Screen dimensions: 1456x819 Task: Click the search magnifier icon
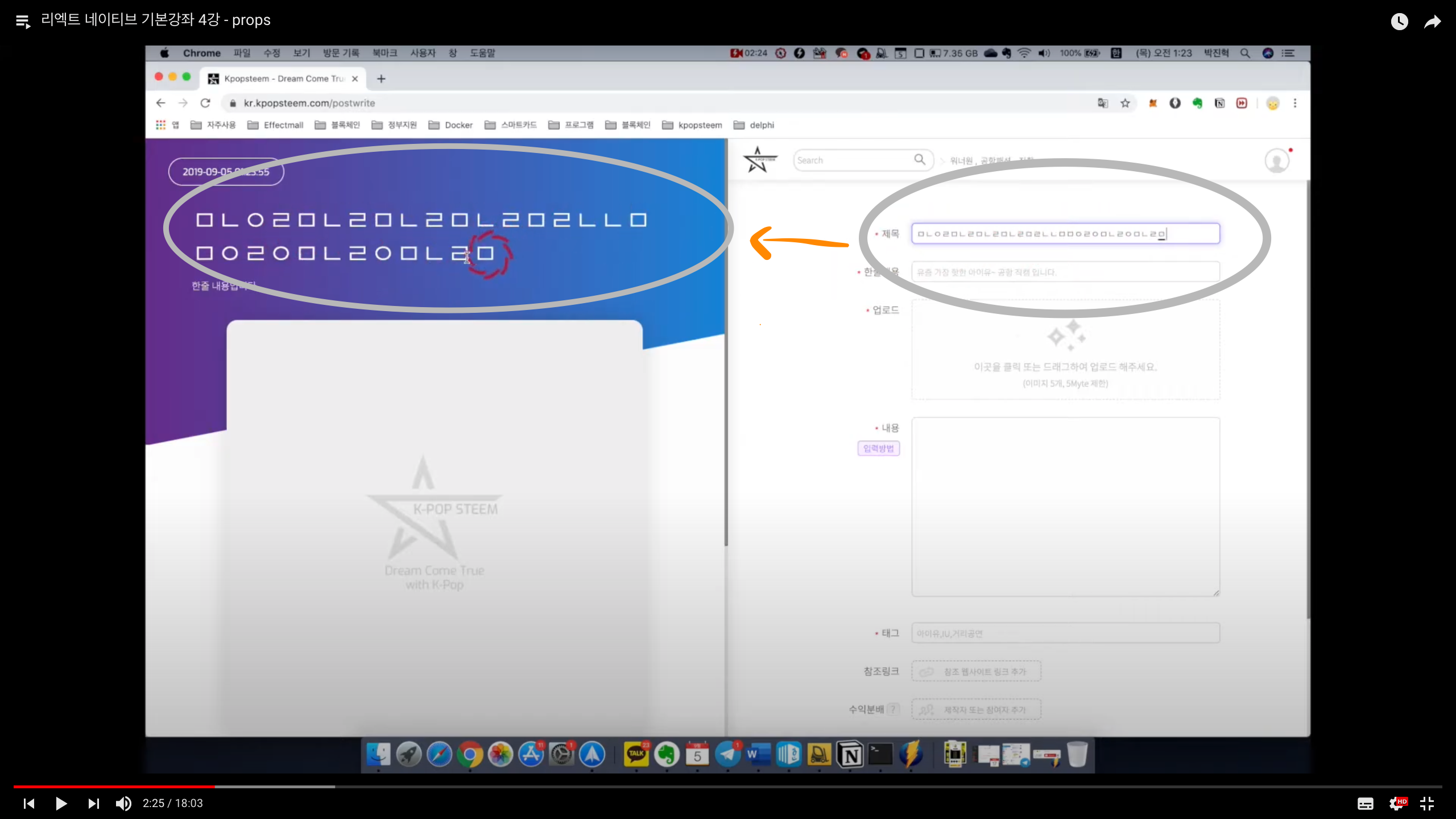920,160
